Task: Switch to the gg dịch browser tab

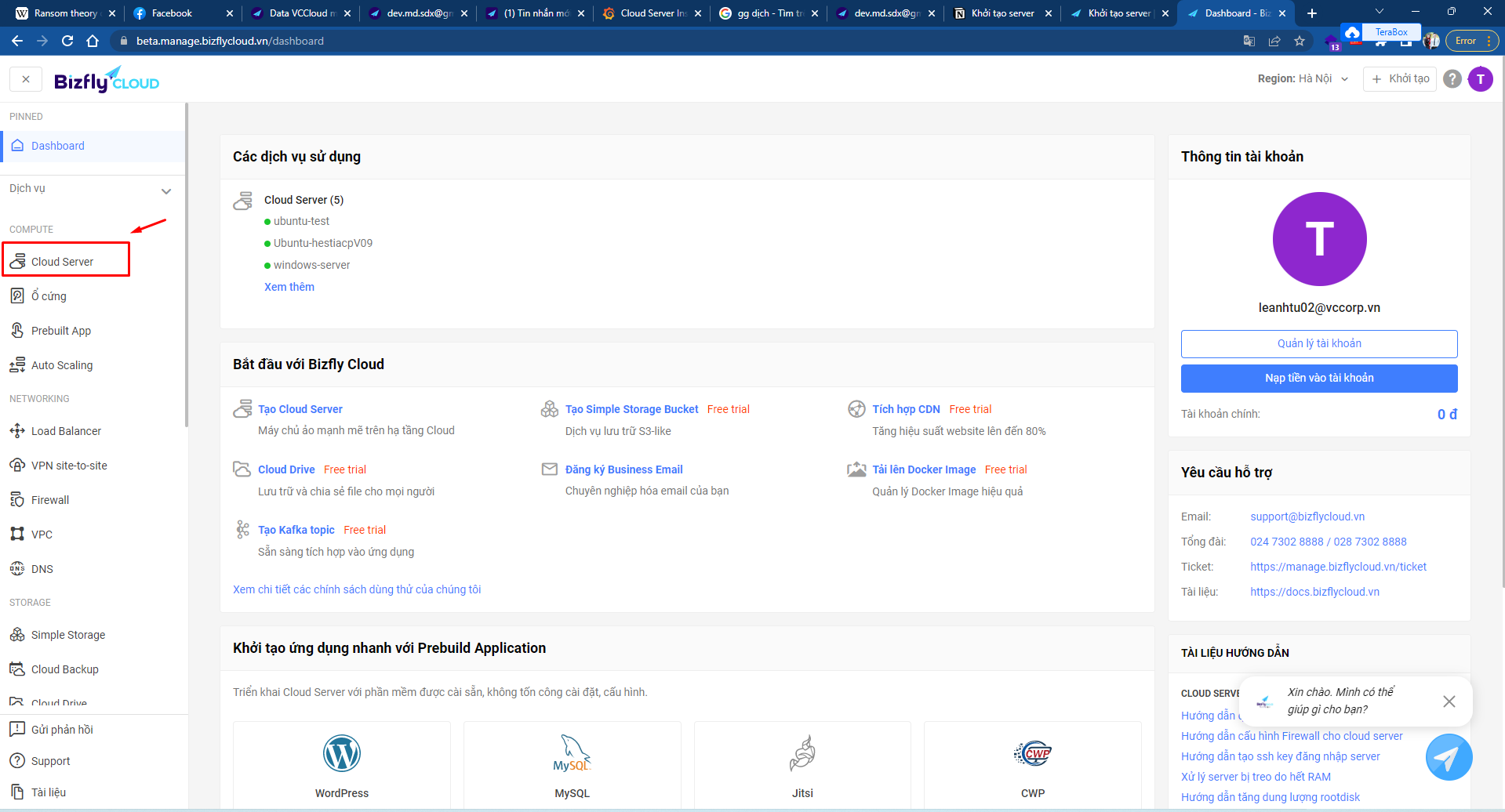Action: 769,13
